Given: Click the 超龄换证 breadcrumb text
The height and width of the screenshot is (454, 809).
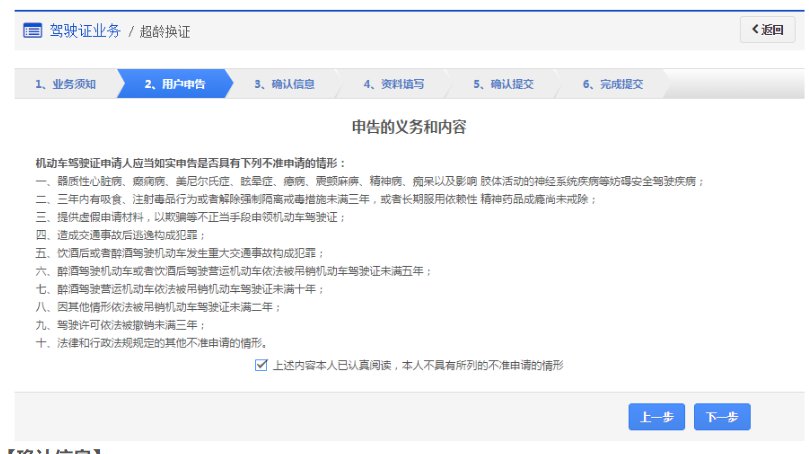Looking at the screenshot, I should tap(165, 32).
